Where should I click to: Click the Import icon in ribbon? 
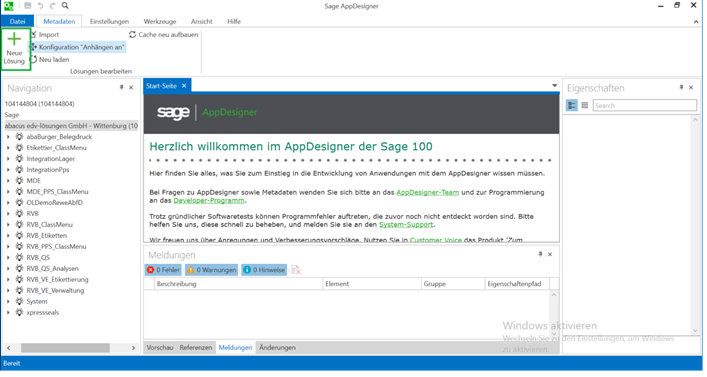tap(34, 35)
